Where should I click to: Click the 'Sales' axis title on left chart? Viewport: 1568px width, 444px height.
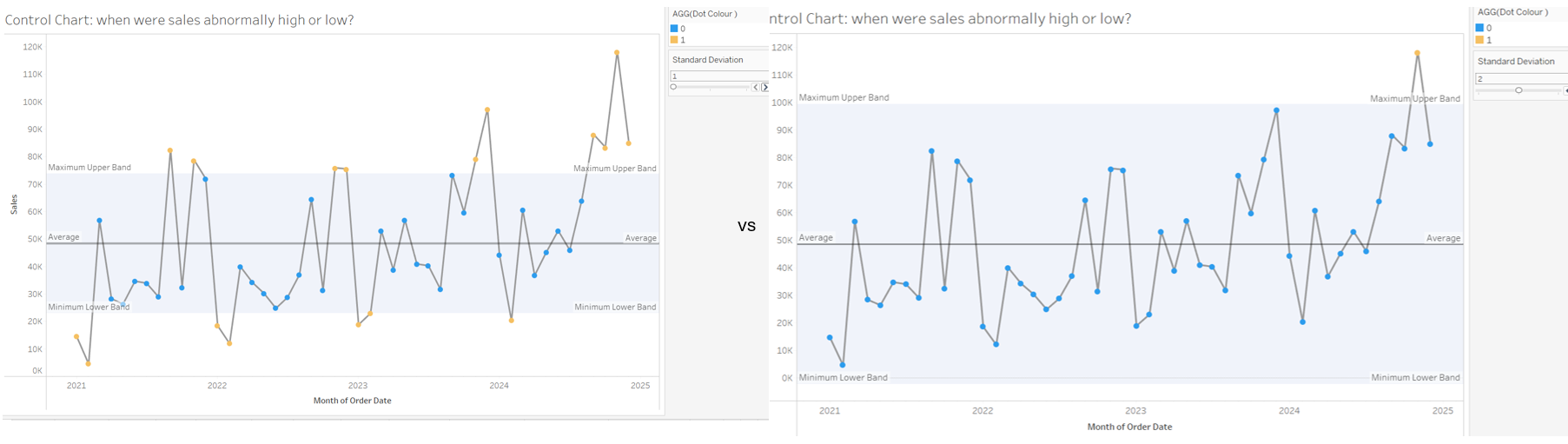click(x=14, y=204)
